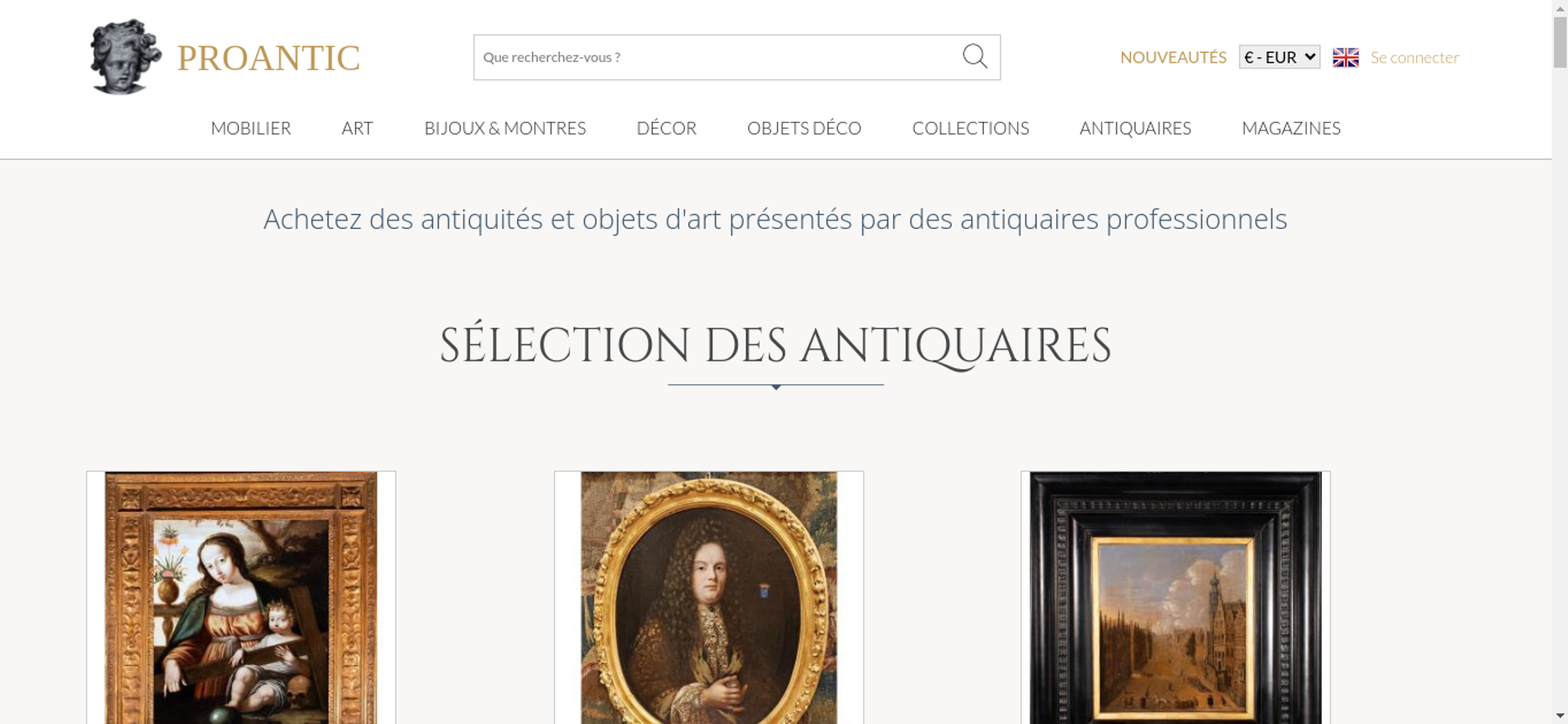The width and height of the screenshot is (1568, 724).
Task: Click the Proantic cherub head logo
Action: (125, 56)
